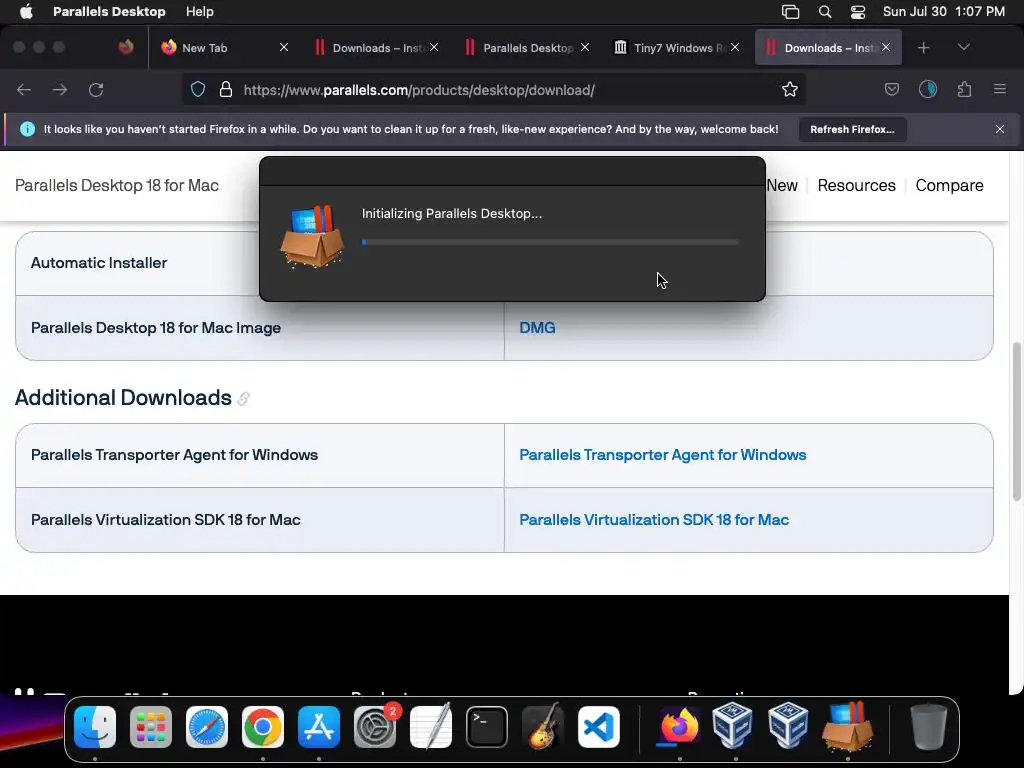The width and height of the screenshot is (1024, 768).
Task: Click Parallels Virtualization SDK 18 for Mac link
Action: pyautogui.click(x=654, y=520)
